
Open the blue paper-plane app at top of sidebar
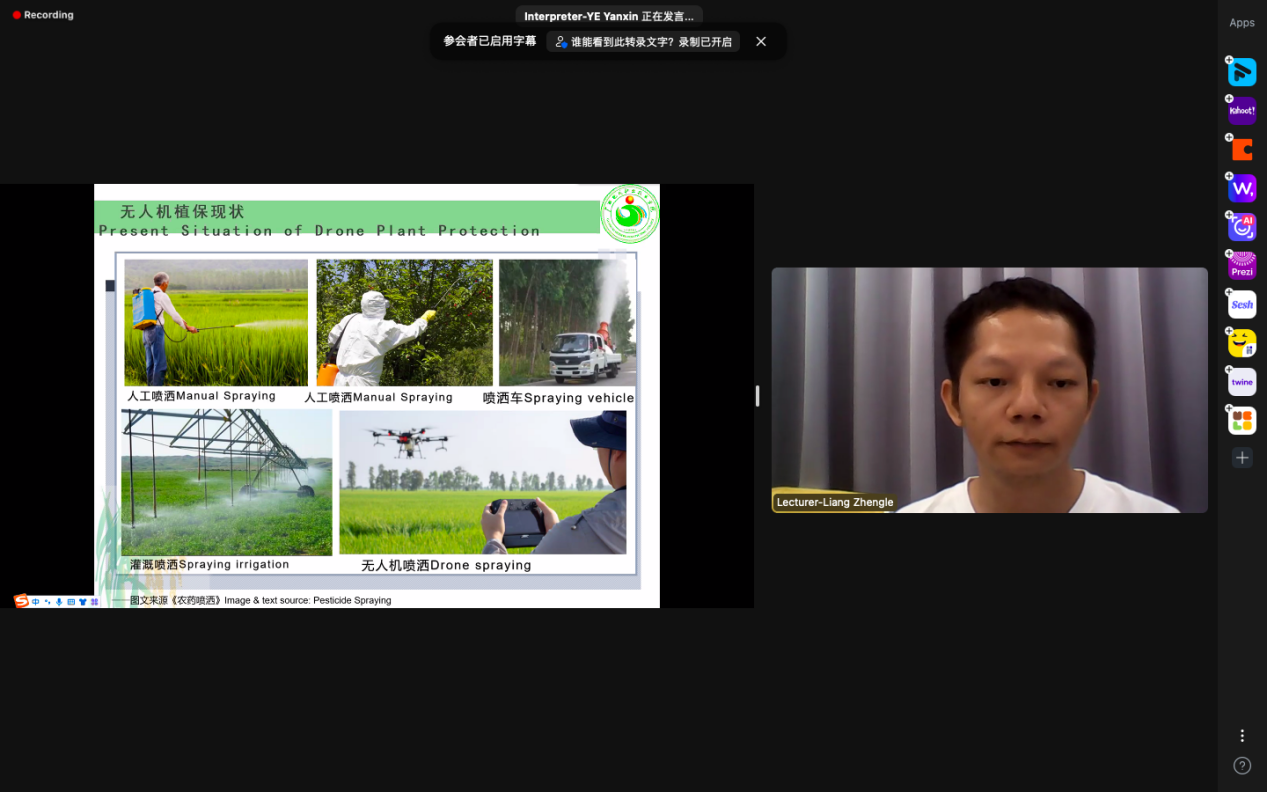pyautogui.click(x=1242, y=72)
